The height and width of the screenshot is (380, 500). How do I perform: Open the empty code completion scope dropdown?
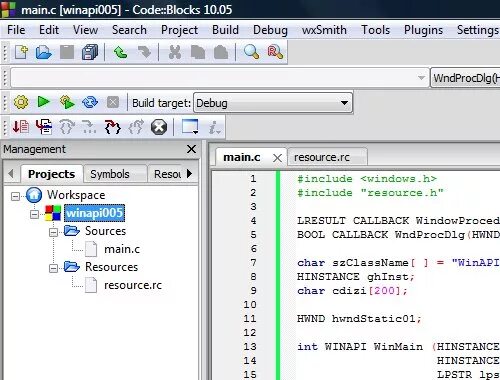point(220,78)
